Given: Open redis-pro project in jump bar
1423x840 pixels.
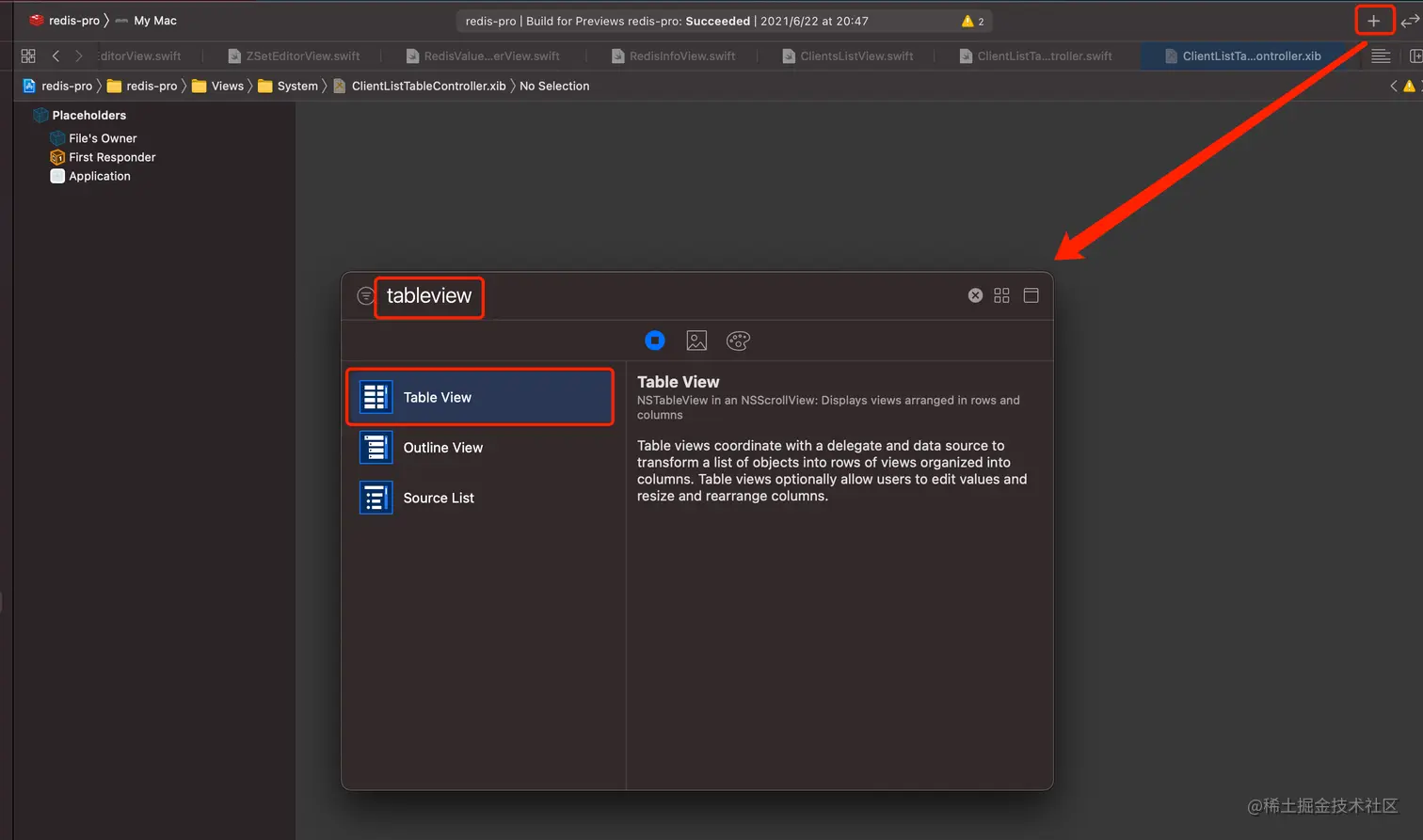Looking at the screenshot, I should (x=57, y=87).
